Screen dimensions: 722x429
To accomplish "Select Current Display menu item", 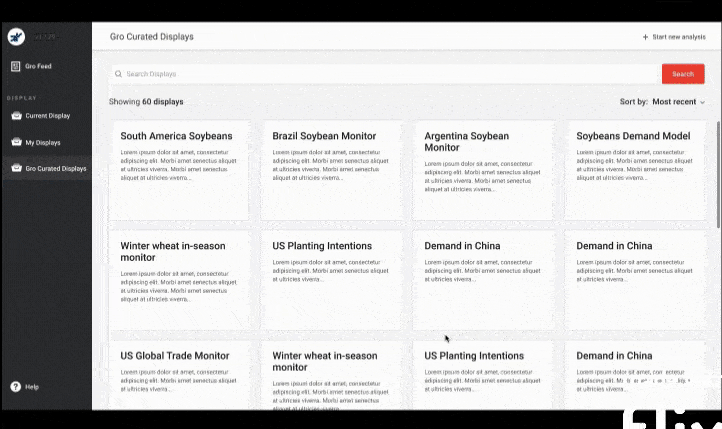I will tap(47, 116).
